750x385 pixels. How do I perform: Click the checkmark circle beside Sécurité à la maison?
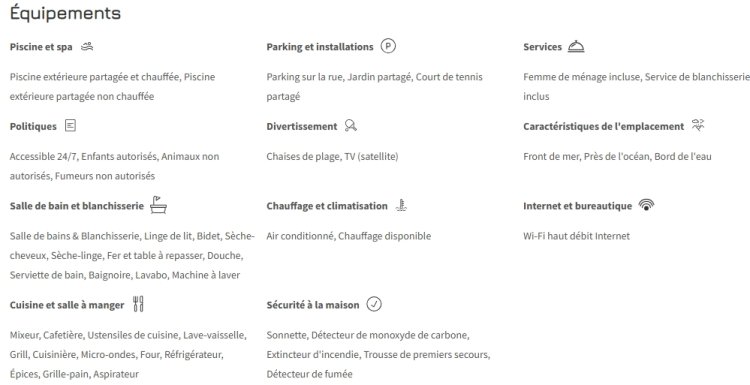coord(374,304)
